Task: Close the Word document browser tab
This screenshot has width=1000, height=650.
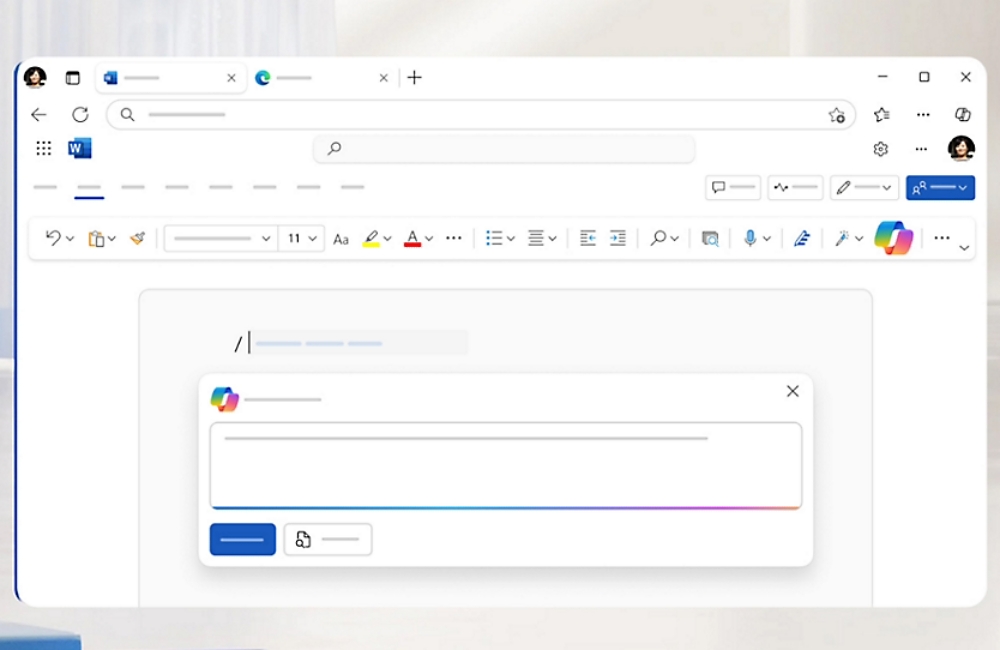Action: point(232,78)
